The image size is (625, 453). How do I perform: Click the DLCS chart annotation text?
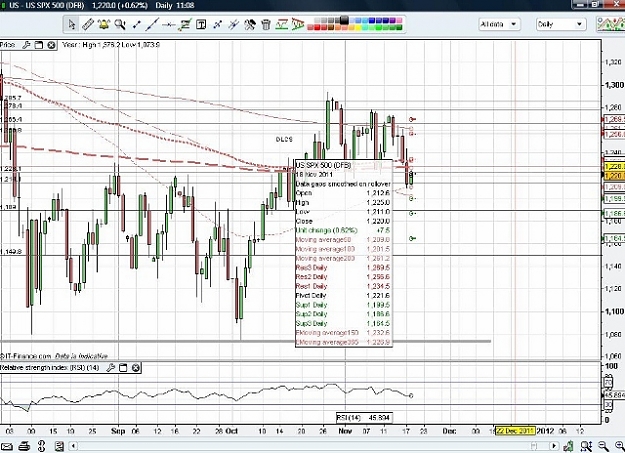284,139
